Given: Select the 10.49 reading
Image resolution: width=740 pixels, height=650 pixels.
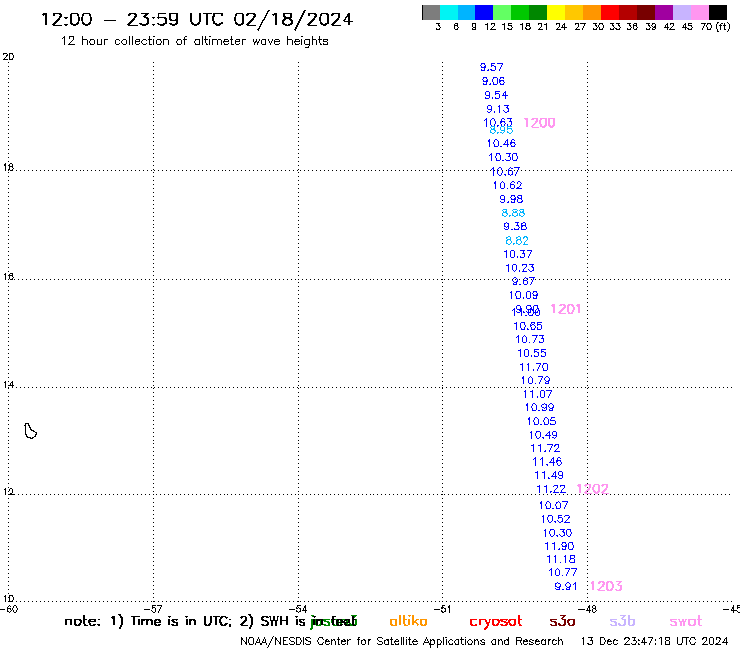Looking at the screenshot, I should [543, 435].
